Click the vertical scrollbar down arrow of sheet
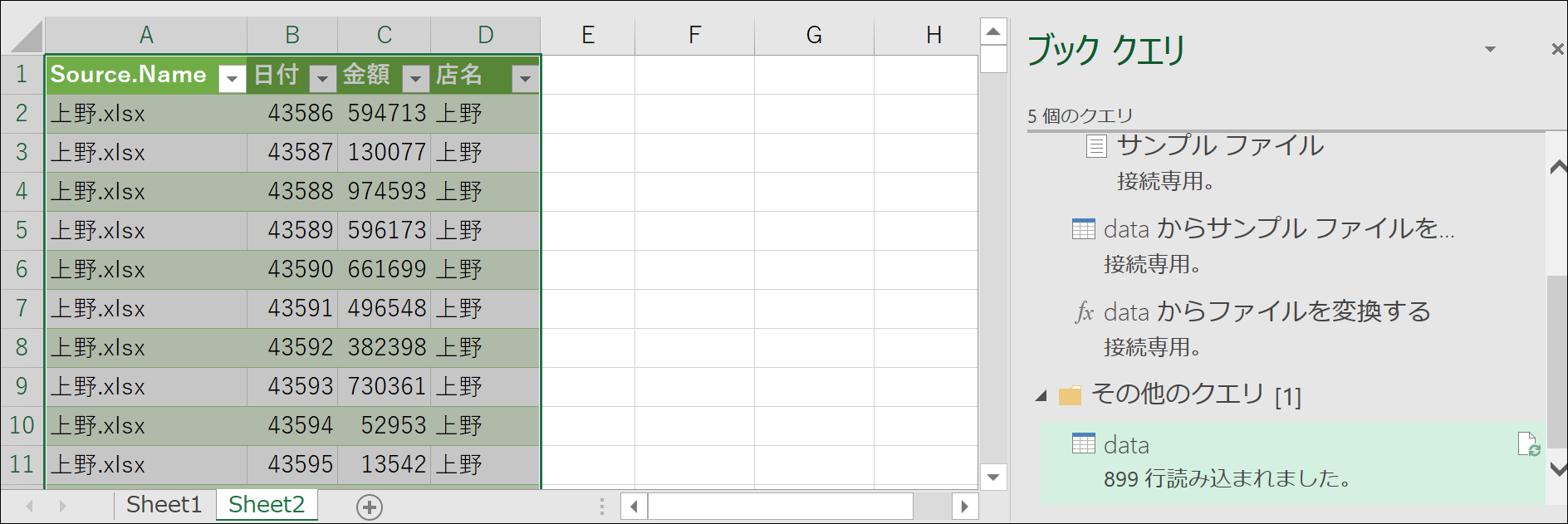The height and width of the screenshot is (524, 1568). tap(993, 477)
